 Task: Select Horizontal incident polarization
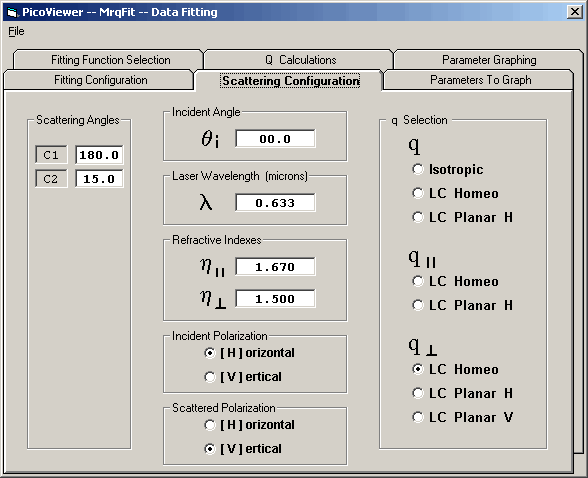point(250,353)
